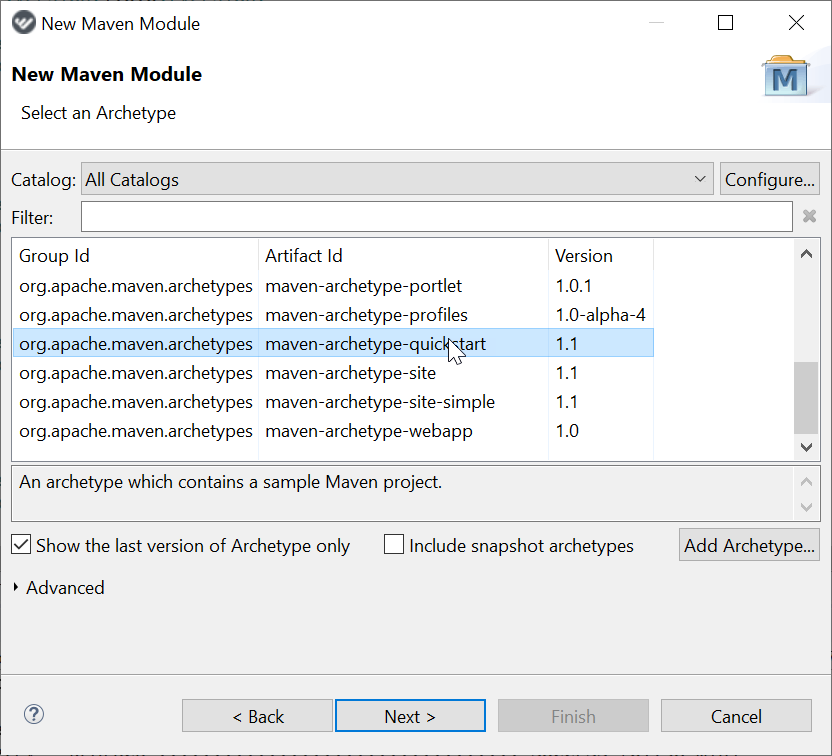Select maven-archetype-quickstart row
This screenshot has height=756, width=832.
(x=333, y=344)
